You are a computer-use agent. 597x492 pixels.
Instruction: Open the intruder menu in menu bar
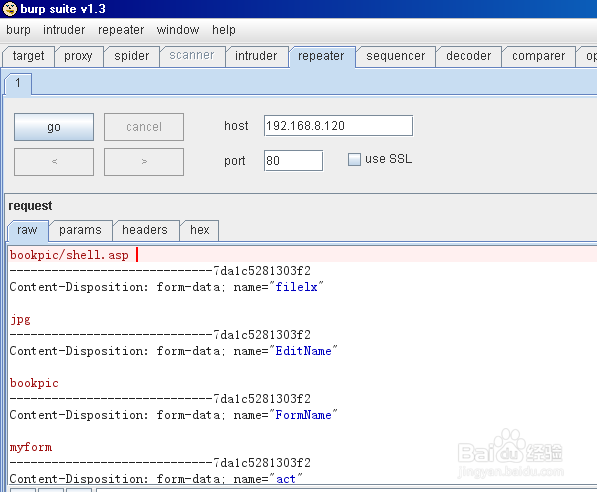[64, 30]
